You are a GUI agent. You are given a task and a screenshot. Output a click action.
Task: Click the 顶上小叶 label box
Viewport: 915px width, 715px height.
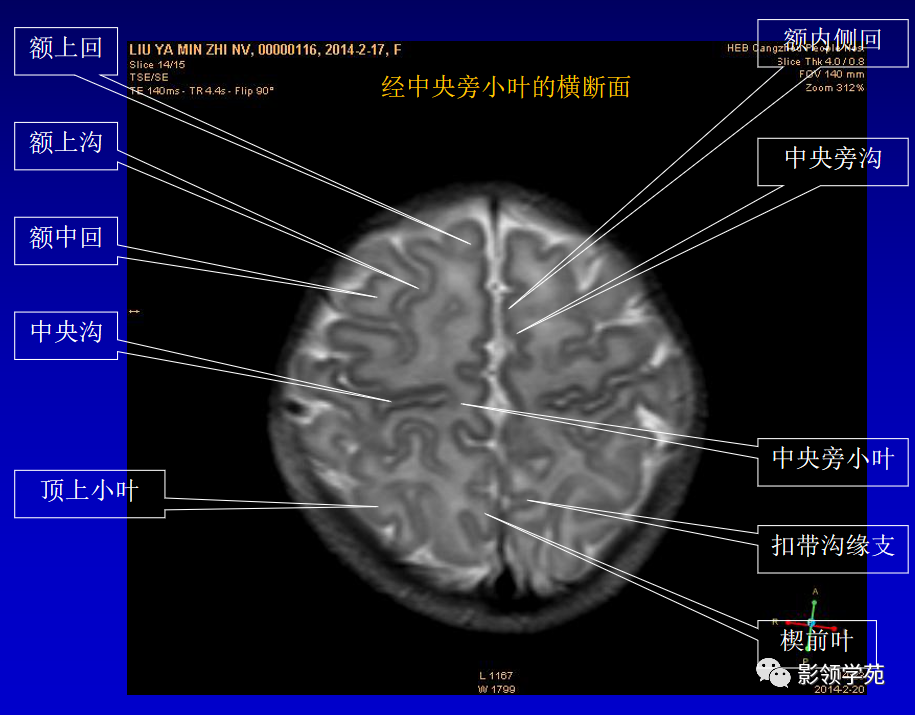[90, 494]
